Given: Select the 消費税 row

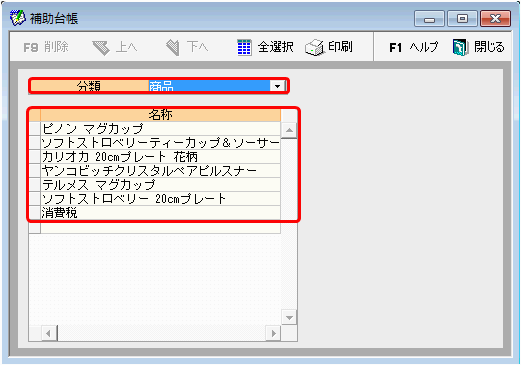Looking at the screenshot, I should click(x=161, y=213).
